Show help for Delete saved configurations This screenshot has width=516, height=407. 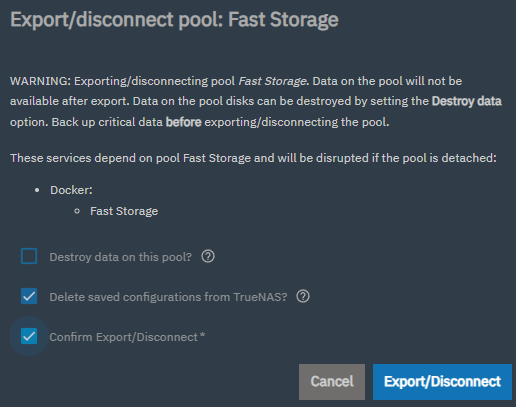(303, 296)
